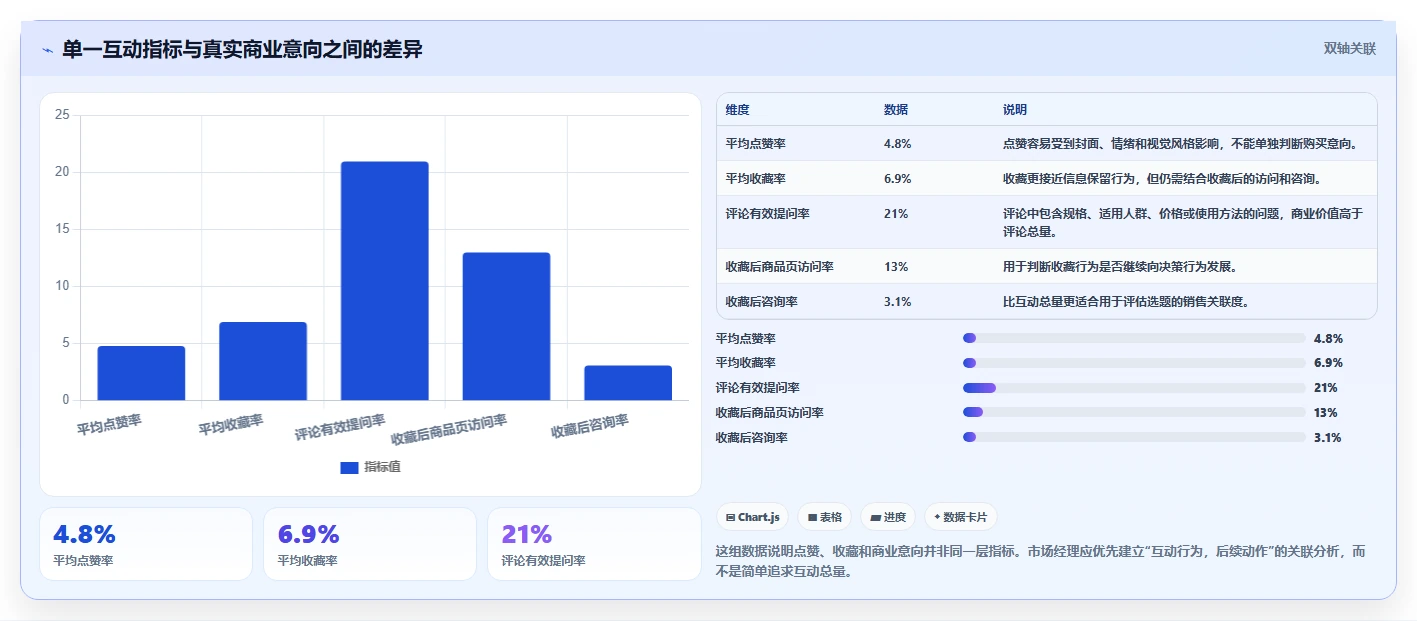Viewport: 1417px width, 621px height.
Task: Select the 进度 chip
Action: (888, 517)
